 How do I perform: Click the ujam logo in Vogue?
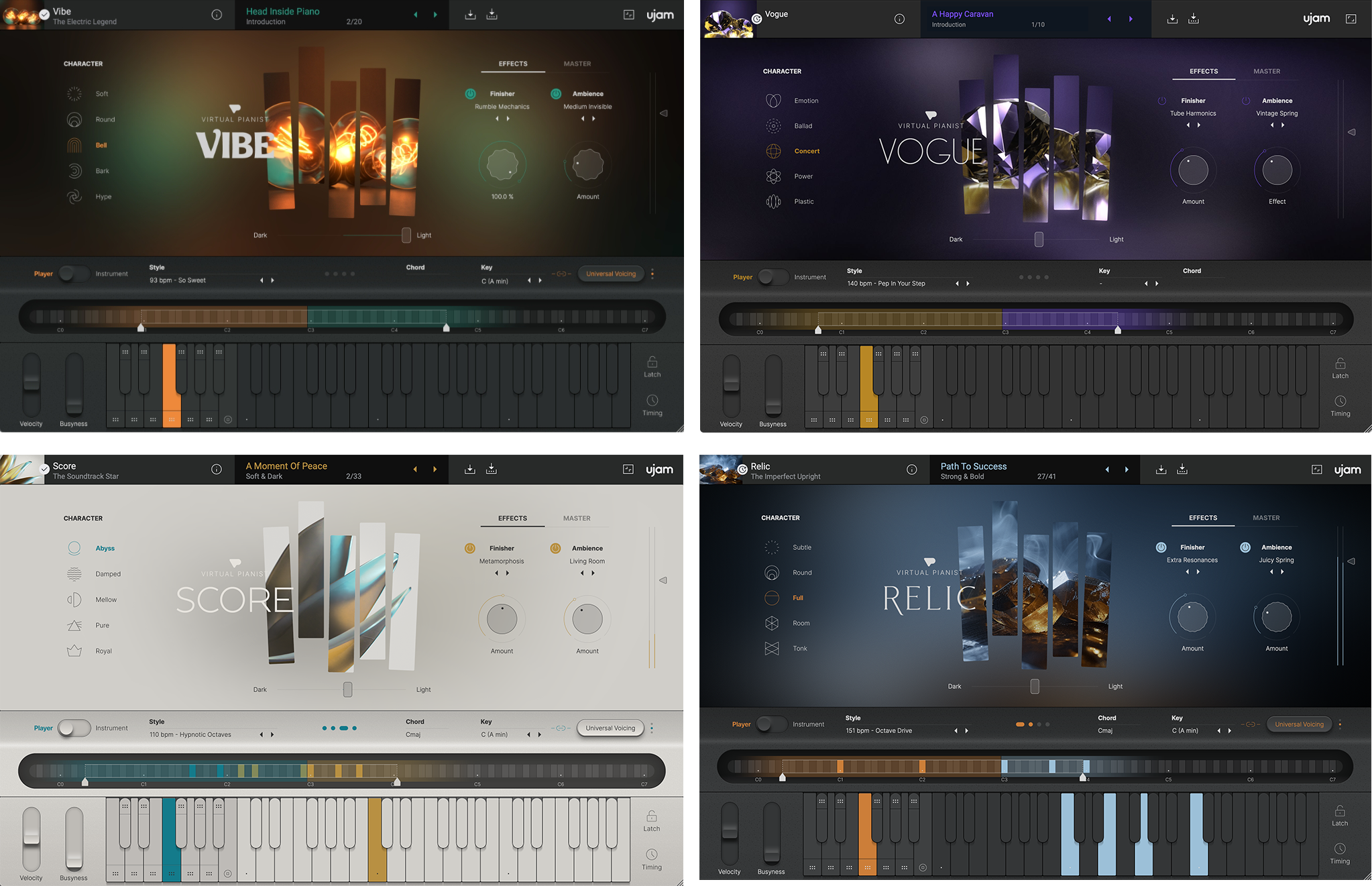coord(1316,19)
